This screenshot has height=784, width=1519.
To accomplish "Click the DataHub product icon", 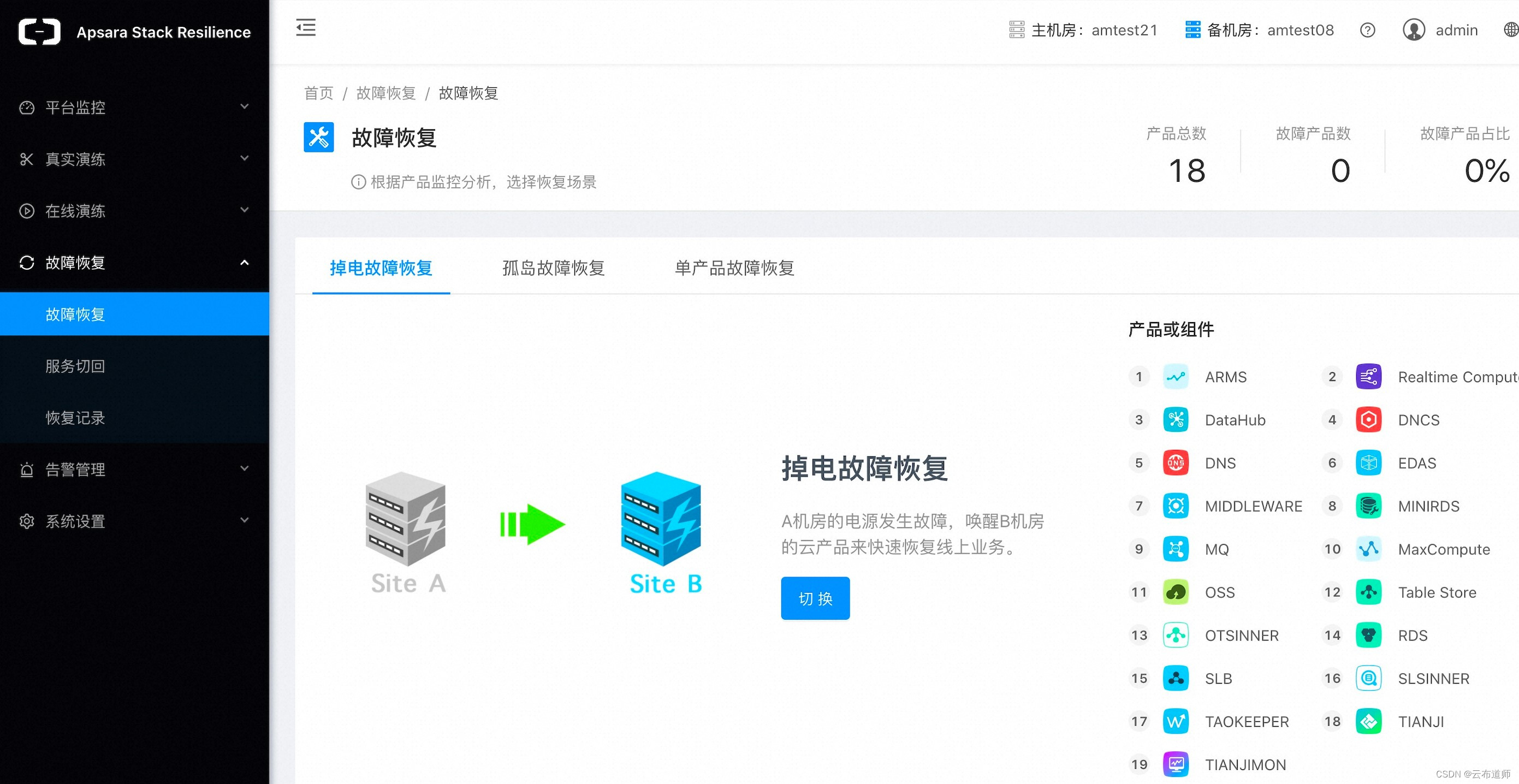I will tap(1175, 420).
